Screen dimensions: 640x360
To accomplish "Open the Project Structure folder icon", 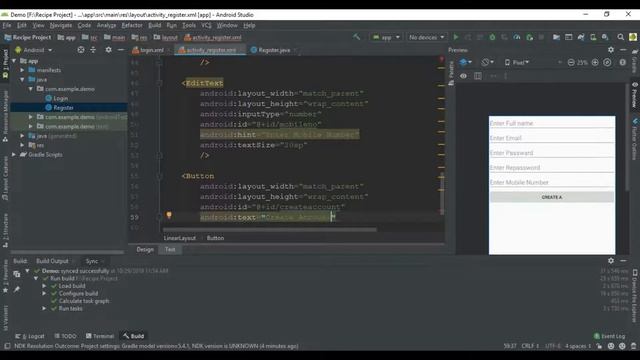I will (x=556, y=37).
